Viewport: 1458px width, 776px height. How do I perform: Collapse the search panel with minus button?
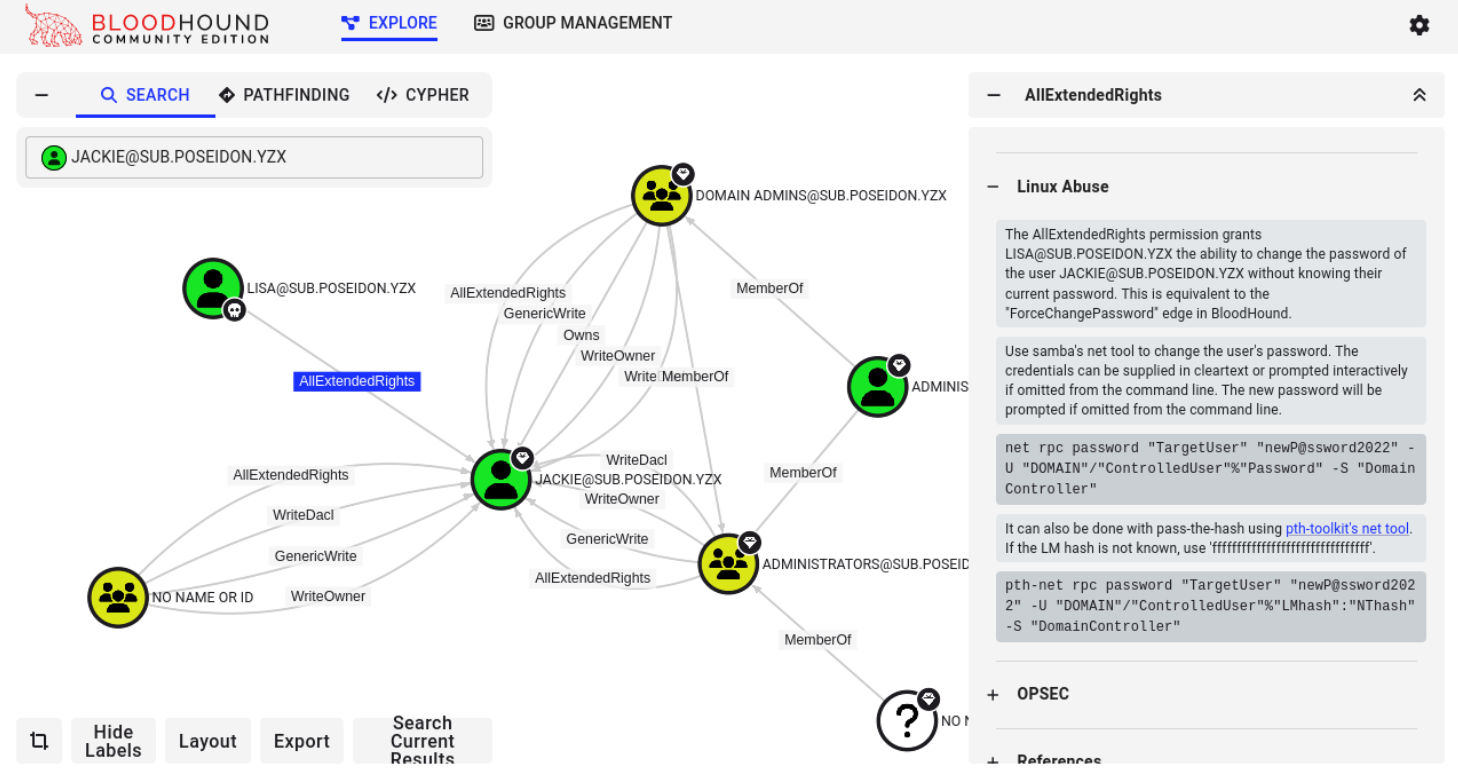point(42,95)
